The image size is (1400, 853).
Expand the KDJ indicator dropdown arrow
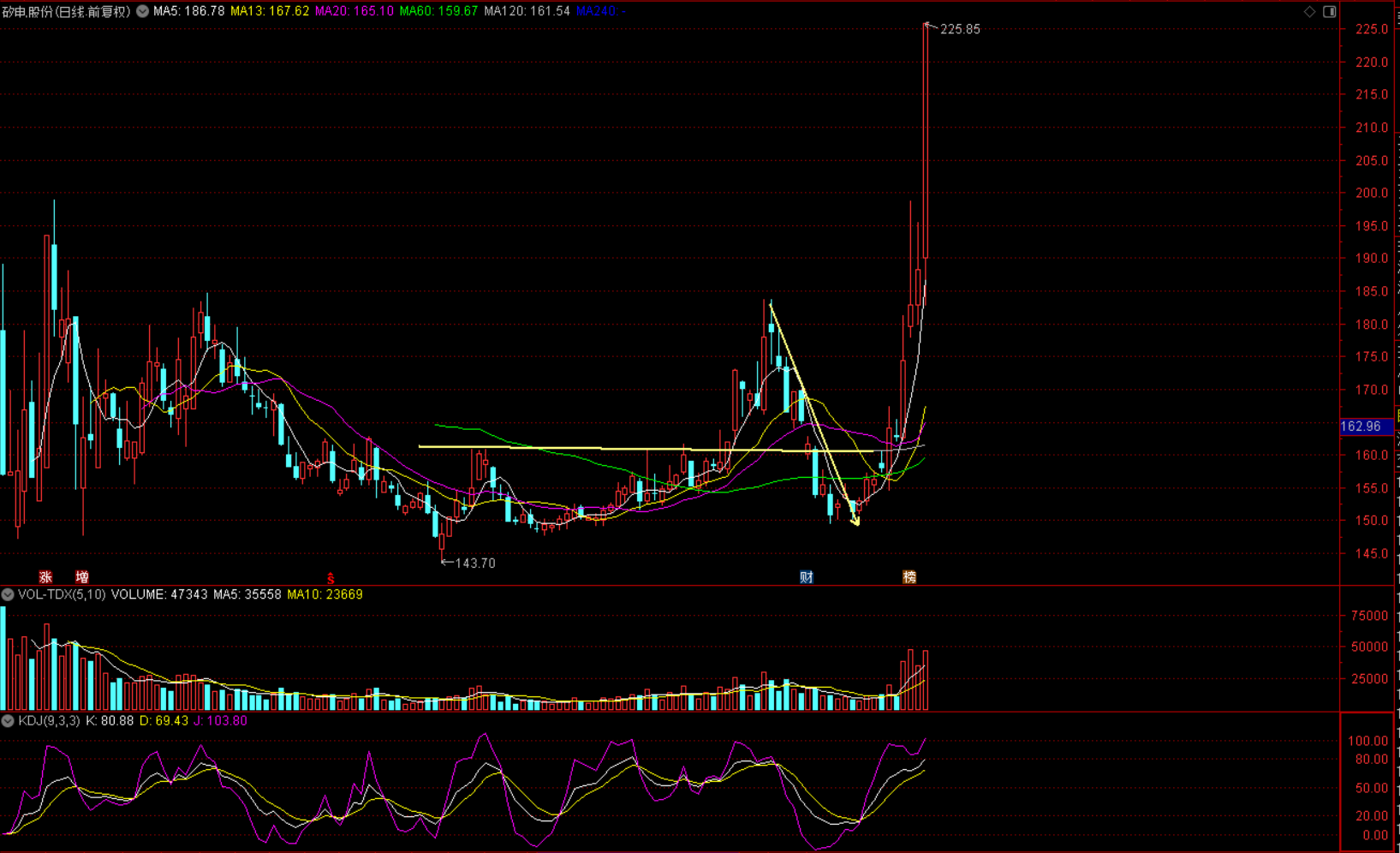point(8,721)
